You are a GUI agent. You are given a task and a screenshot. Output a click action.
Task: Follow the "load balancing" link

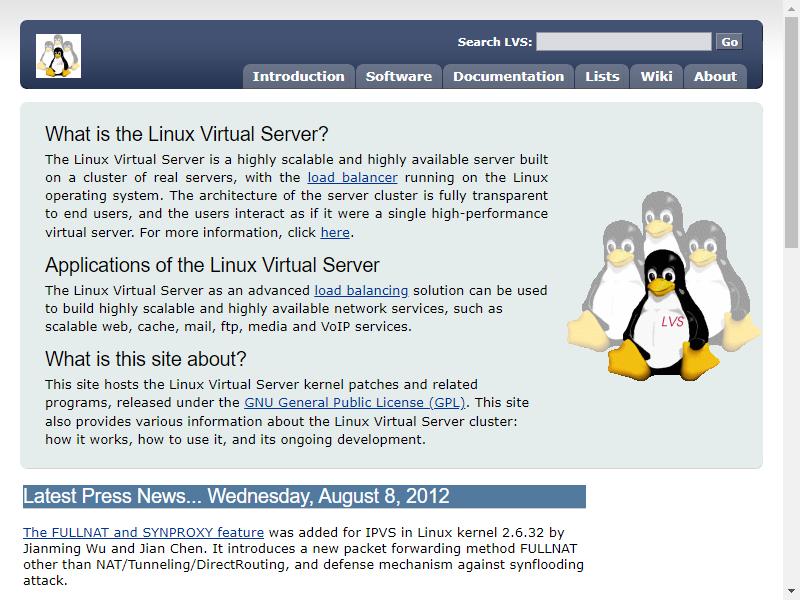(x=361, y=290)
